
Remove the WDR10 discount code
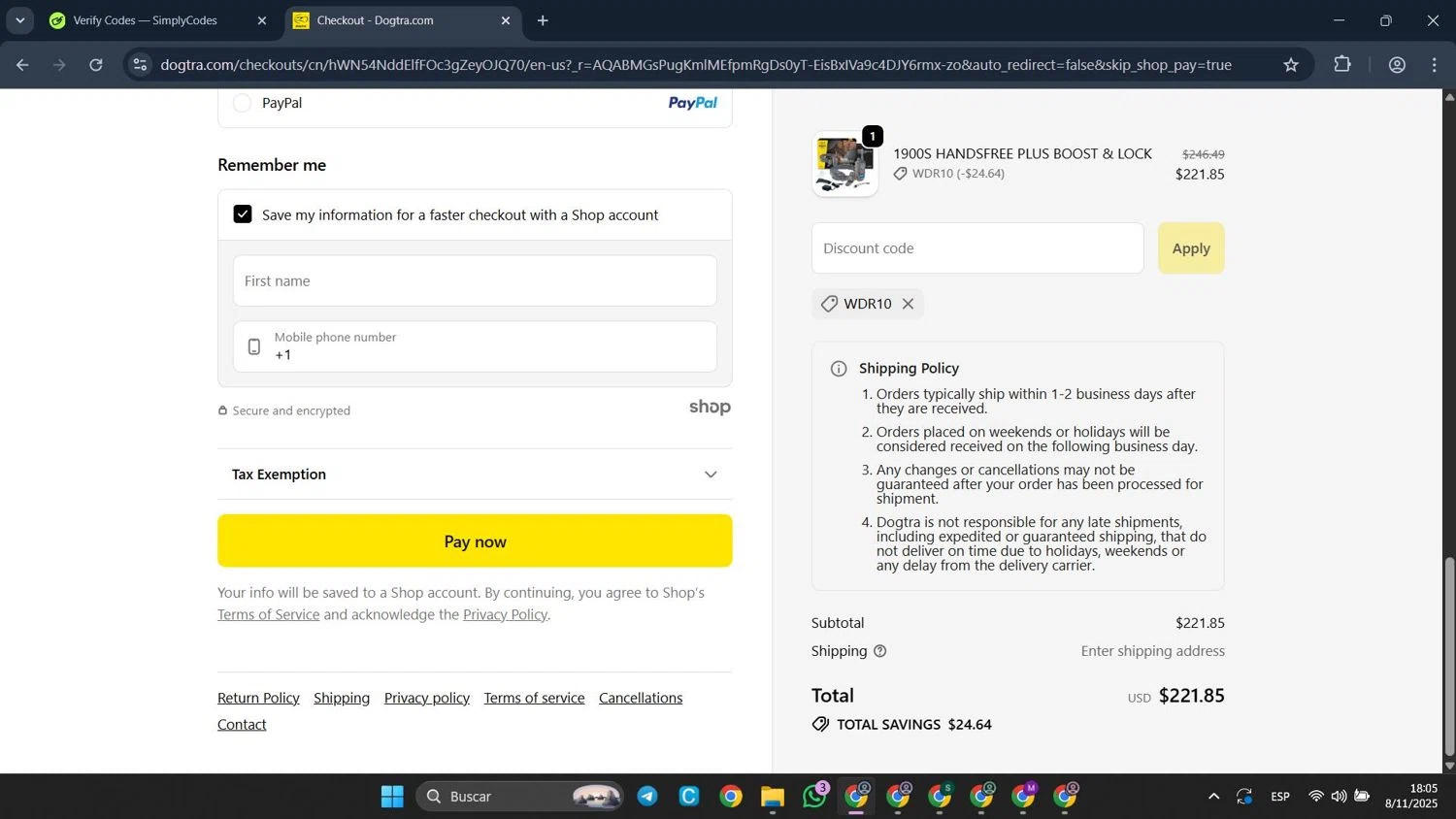point(908,304)
